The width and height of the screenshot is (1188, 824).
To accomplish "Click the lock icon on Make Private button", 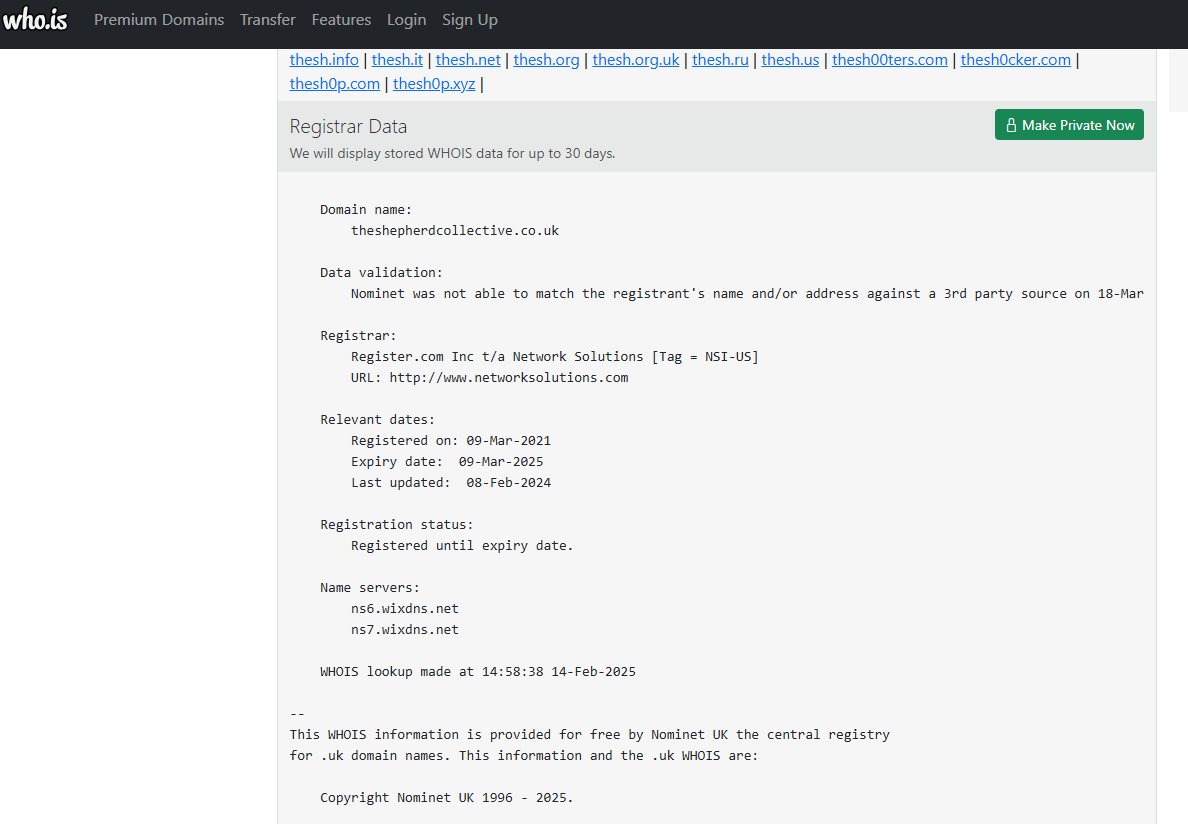I will (x=1011, y=125).
